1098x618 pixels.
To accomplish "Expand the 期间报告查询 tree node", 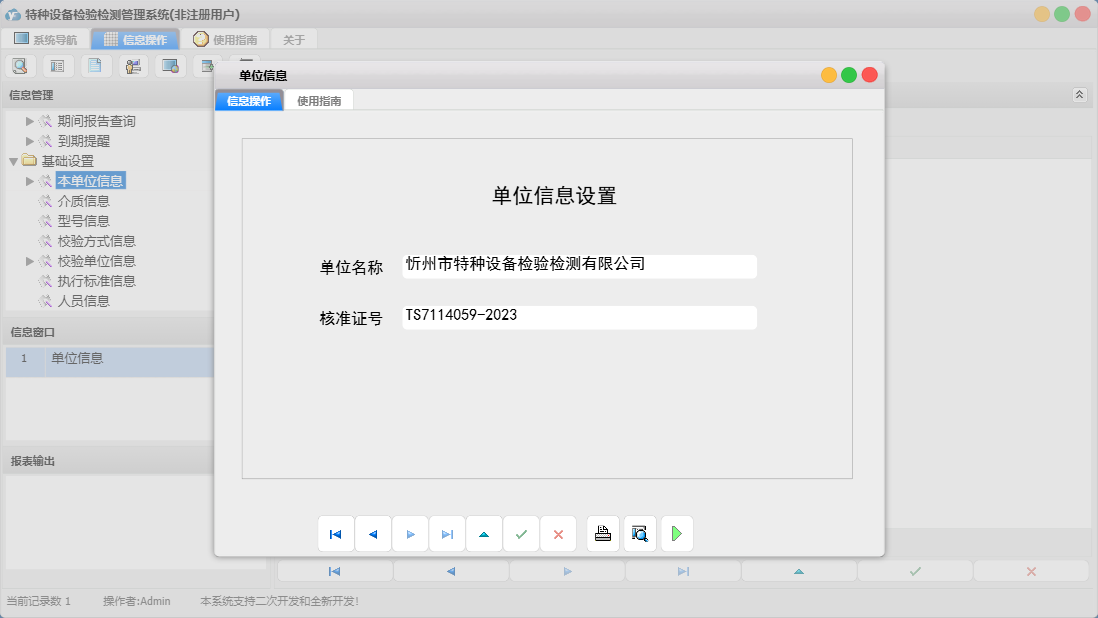I will [28, 120].
